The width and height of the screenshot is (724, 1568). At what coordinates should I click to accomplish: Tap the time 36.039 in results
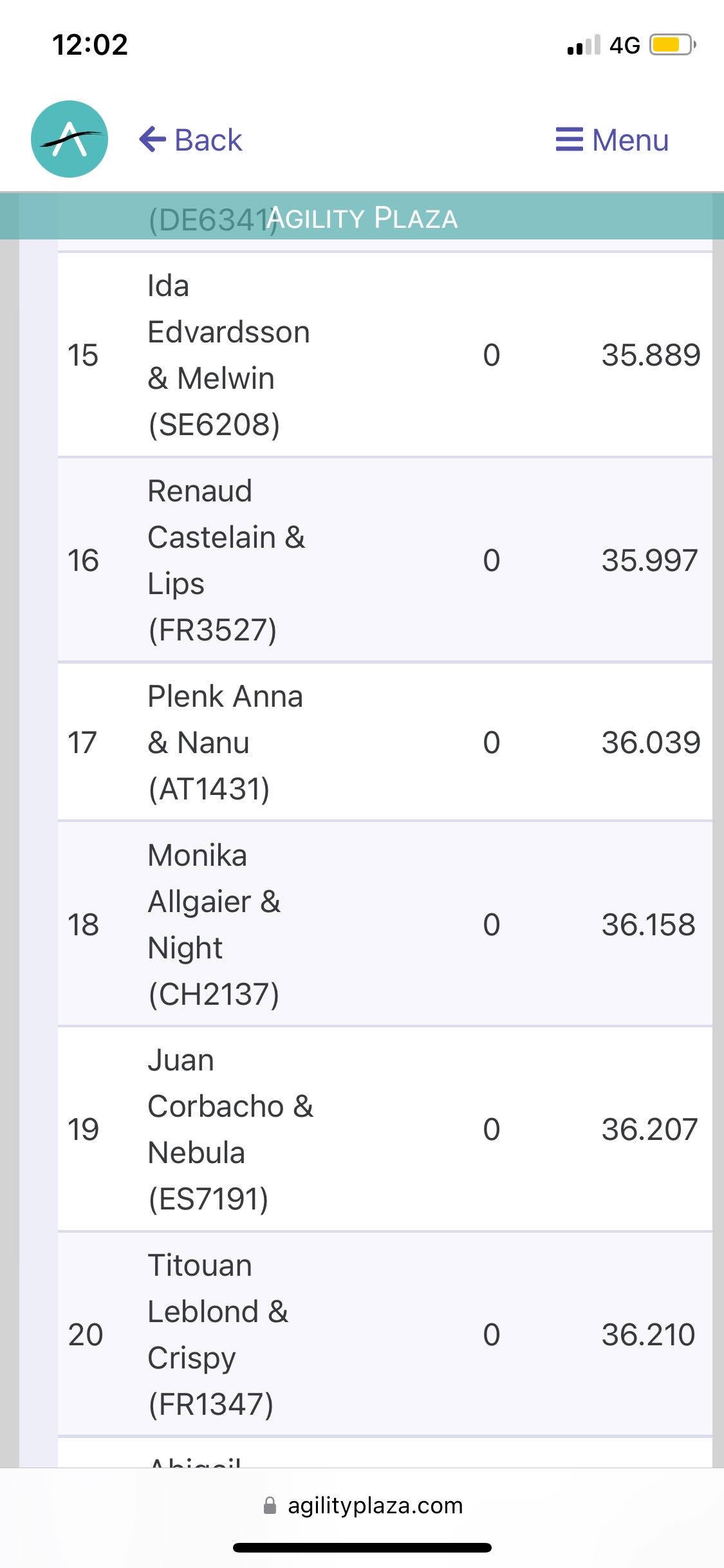point(650,742)
